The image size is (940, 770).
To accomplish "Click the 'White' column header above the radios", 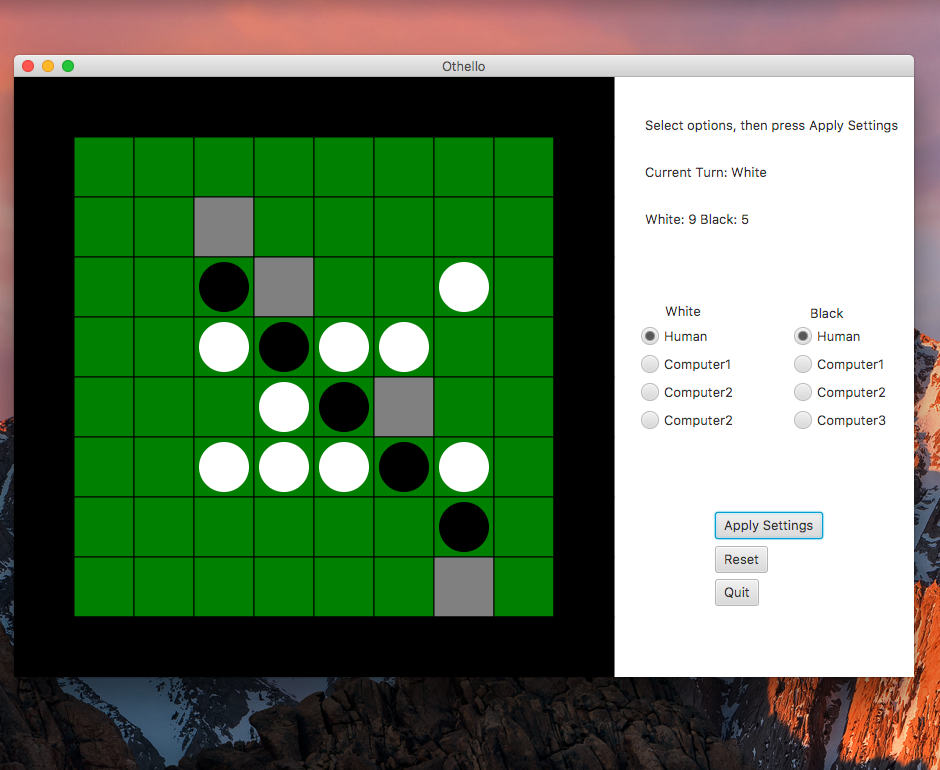I will [x=683, y=311].
